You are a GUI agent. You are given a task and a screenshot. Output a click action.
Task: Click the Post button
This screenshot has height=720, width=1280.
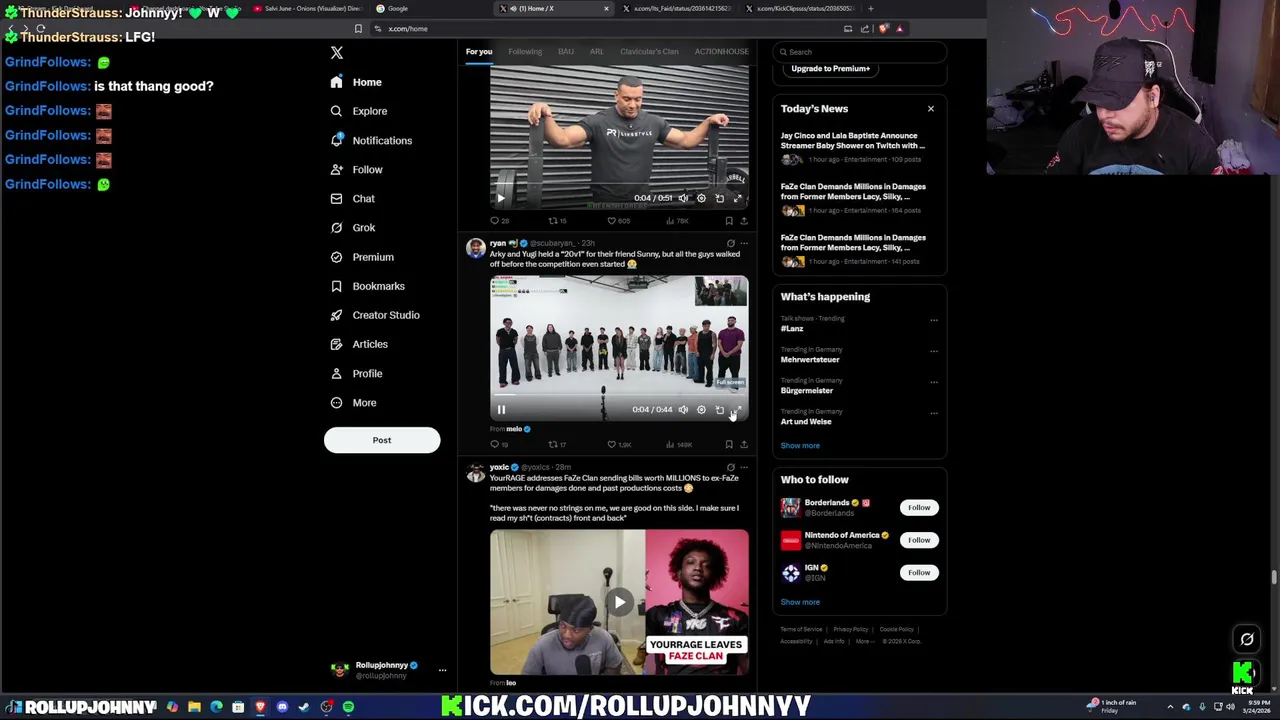[x=382, y=440]
